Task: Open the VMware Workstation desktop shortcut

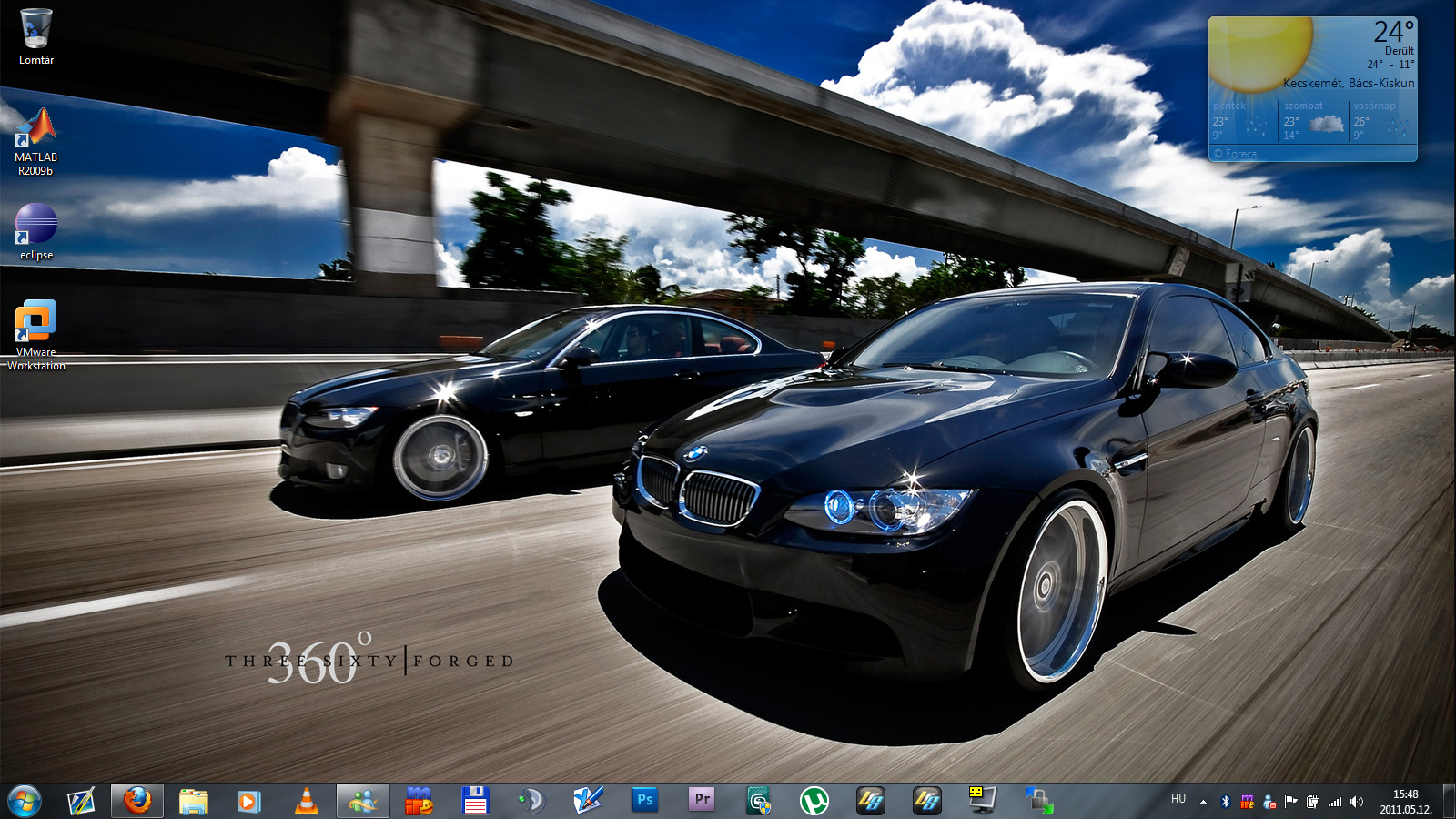Action: click(36, 335)
